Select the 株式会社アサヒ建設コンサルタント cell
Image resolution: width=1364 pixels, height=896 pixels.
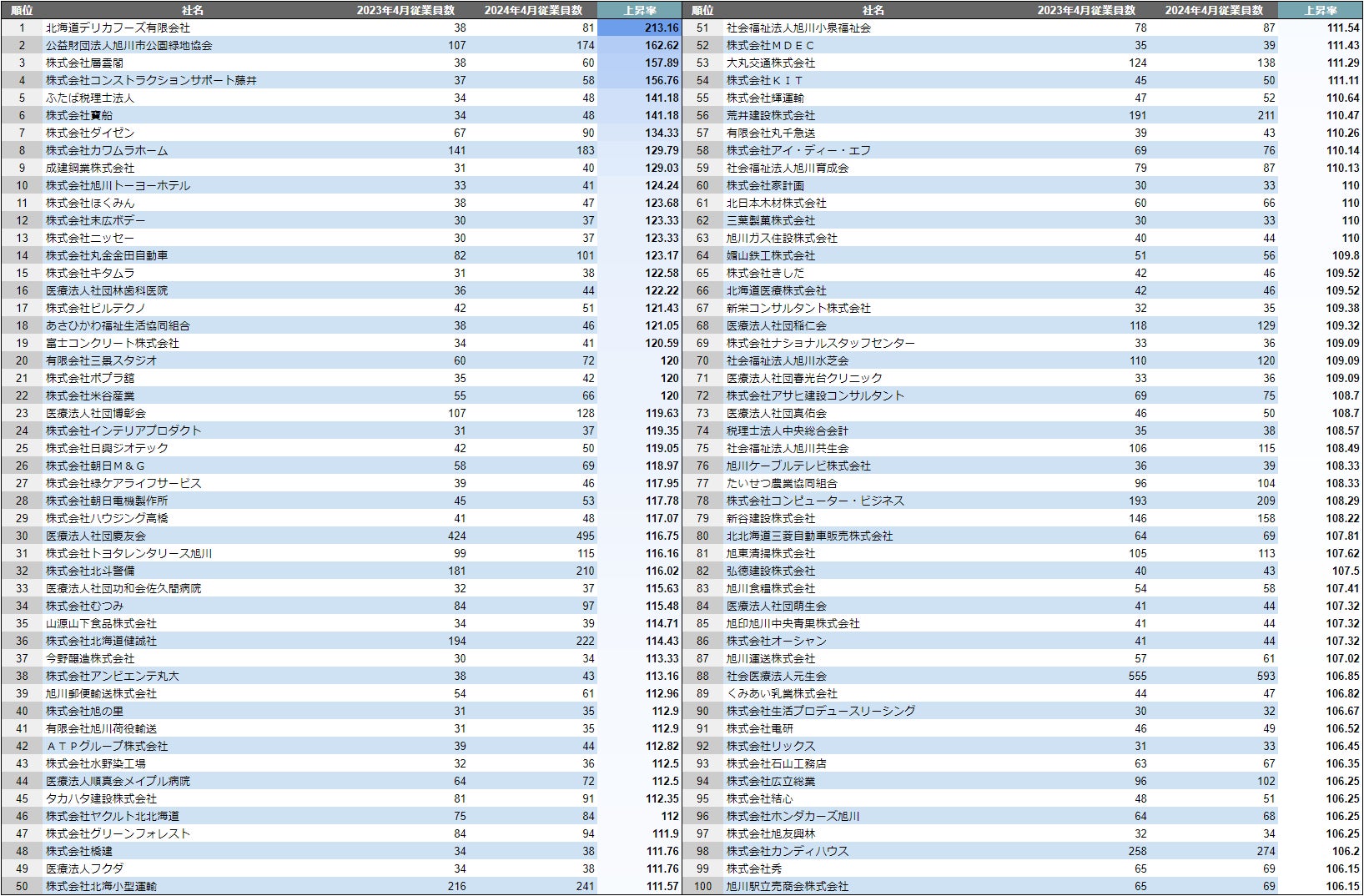(815, 395)
